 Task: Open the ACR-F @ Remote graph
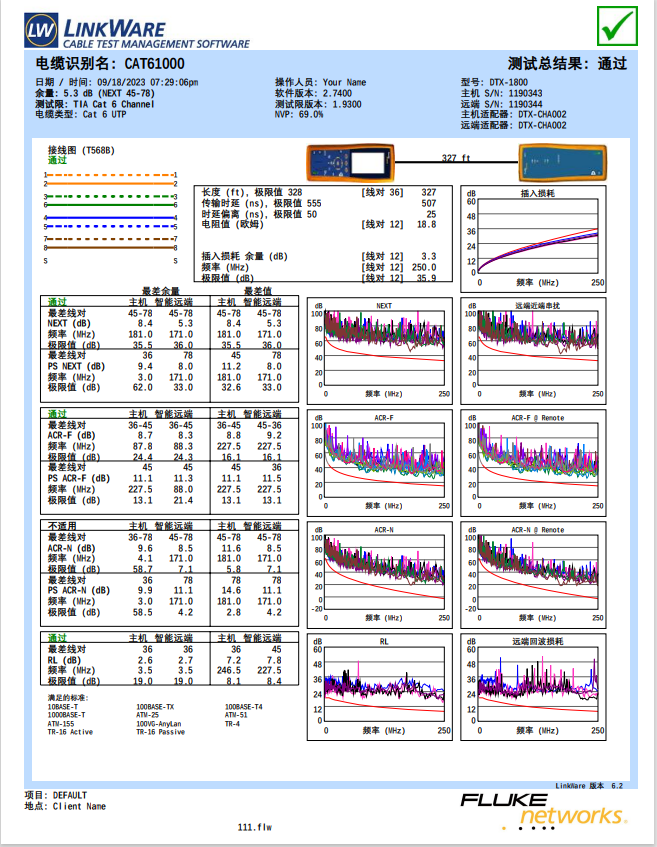coord(533,462)
